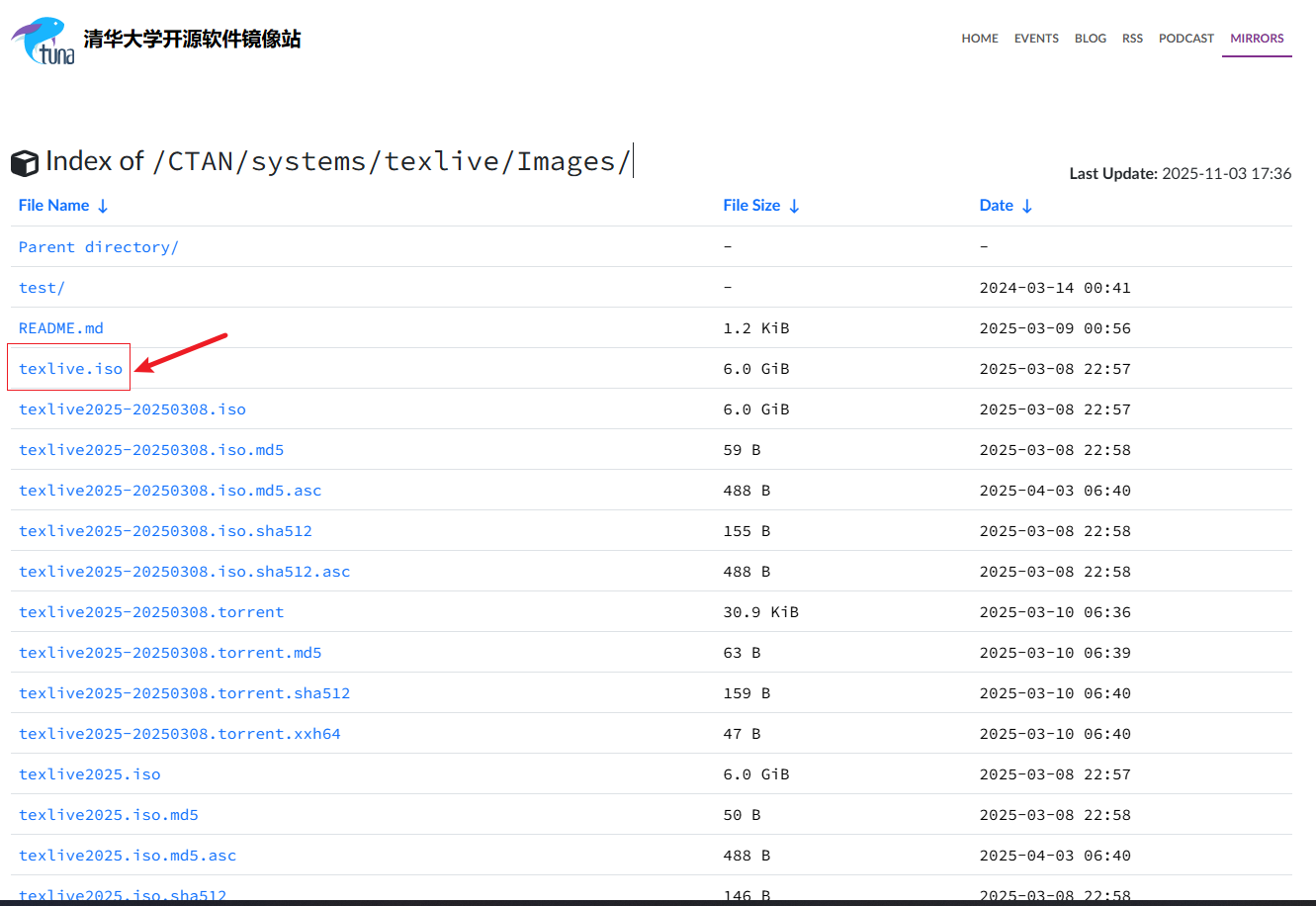
Task: Click the 30.9 KiB torrent file size
Action: click(761, 612)
